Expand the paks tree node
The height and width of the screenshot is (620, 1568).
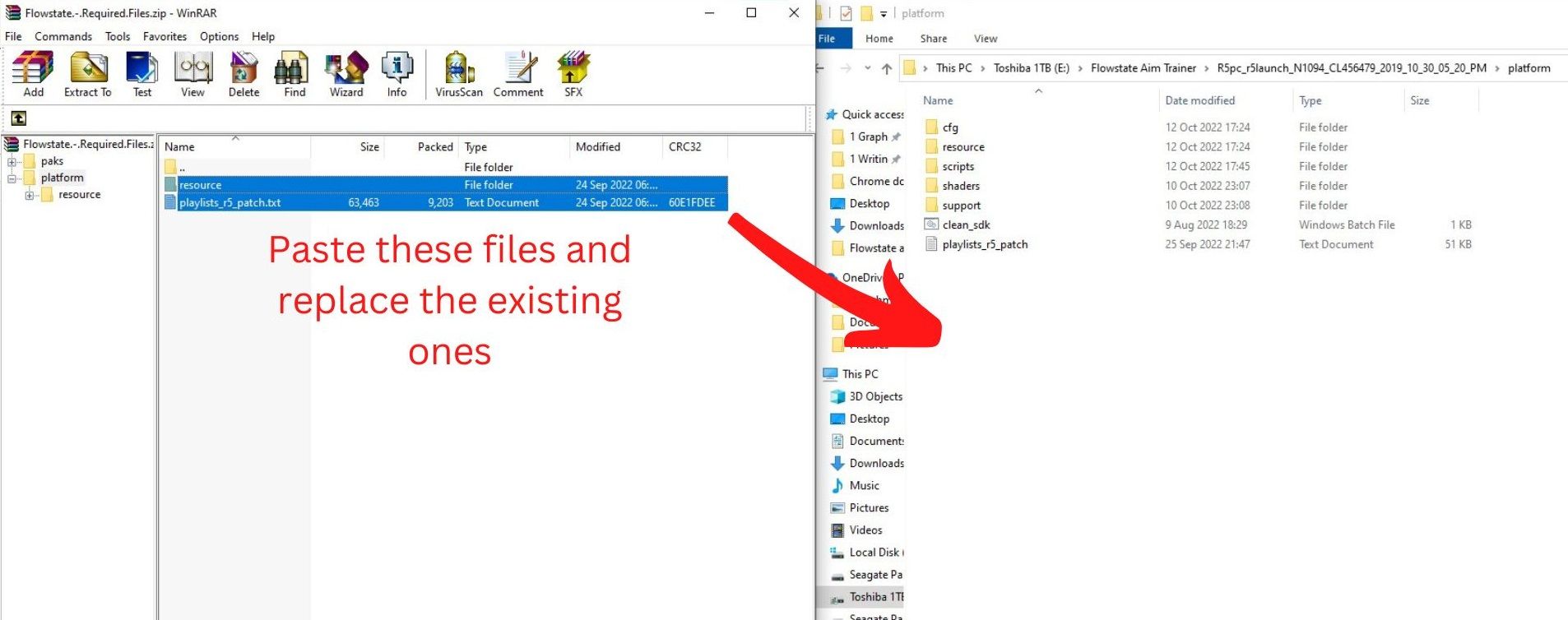[12, 162]
